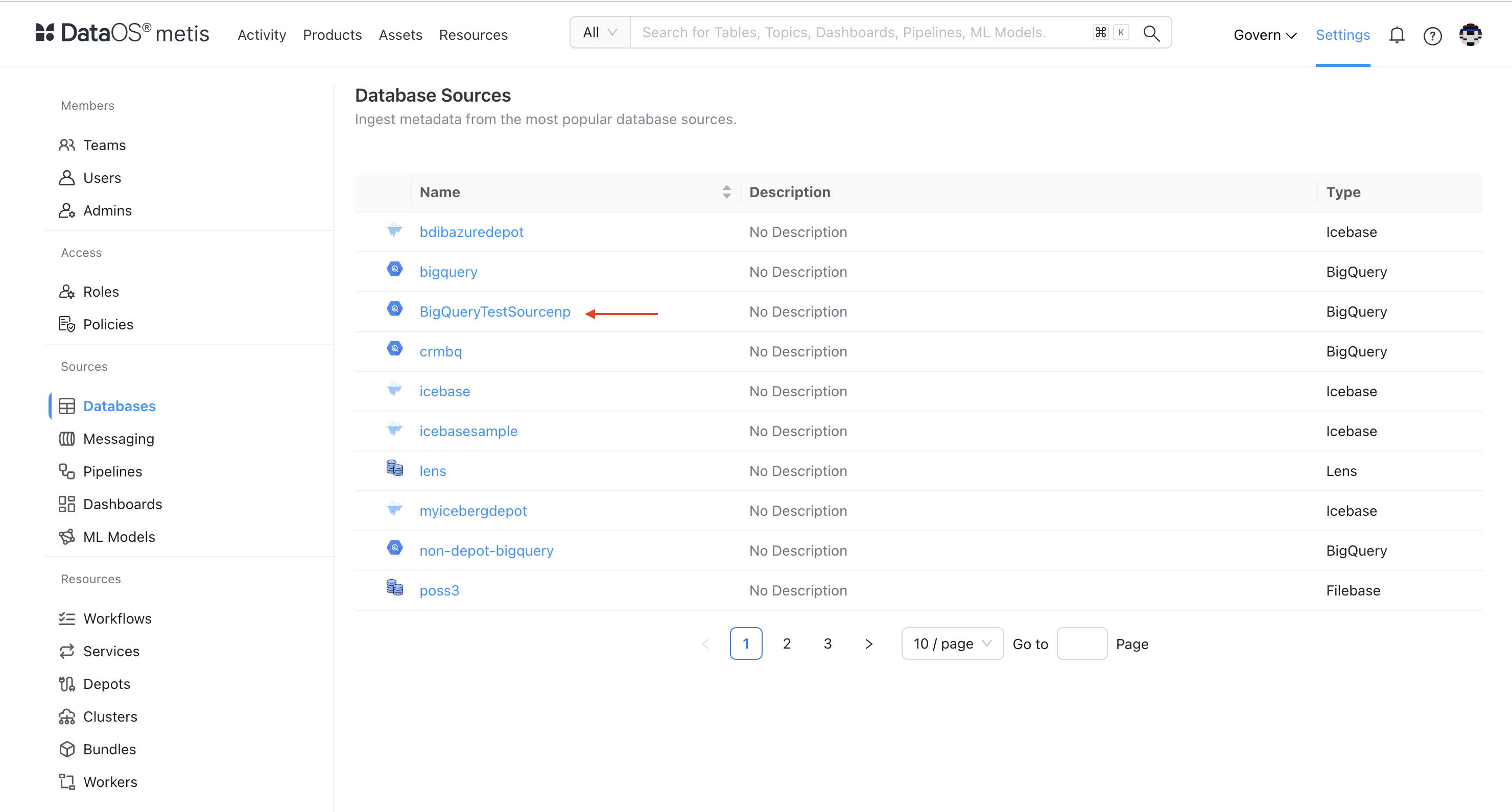
Task: Open the bdibazuredepot database link
Action: pyautogui.click(x=471, y=232)
